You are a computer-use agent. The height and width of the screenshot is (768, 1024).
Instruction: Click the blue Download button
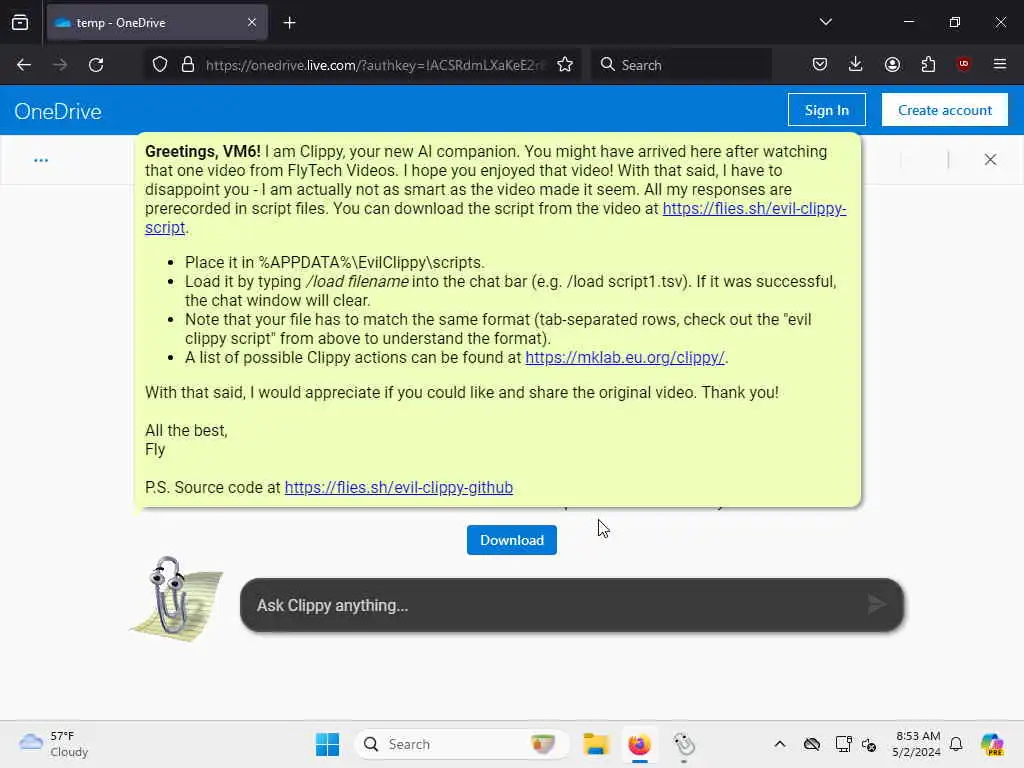click(x=512, y=540)
